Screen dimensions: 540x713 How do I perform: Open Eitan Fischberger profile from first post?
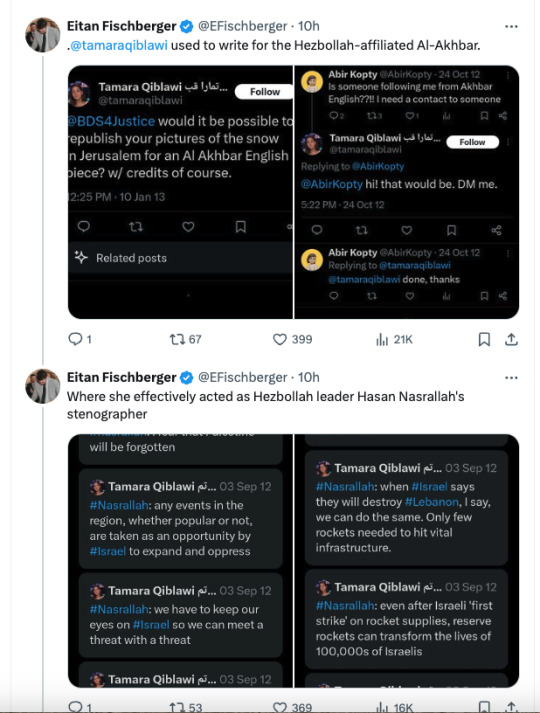[x=121, y=26]
